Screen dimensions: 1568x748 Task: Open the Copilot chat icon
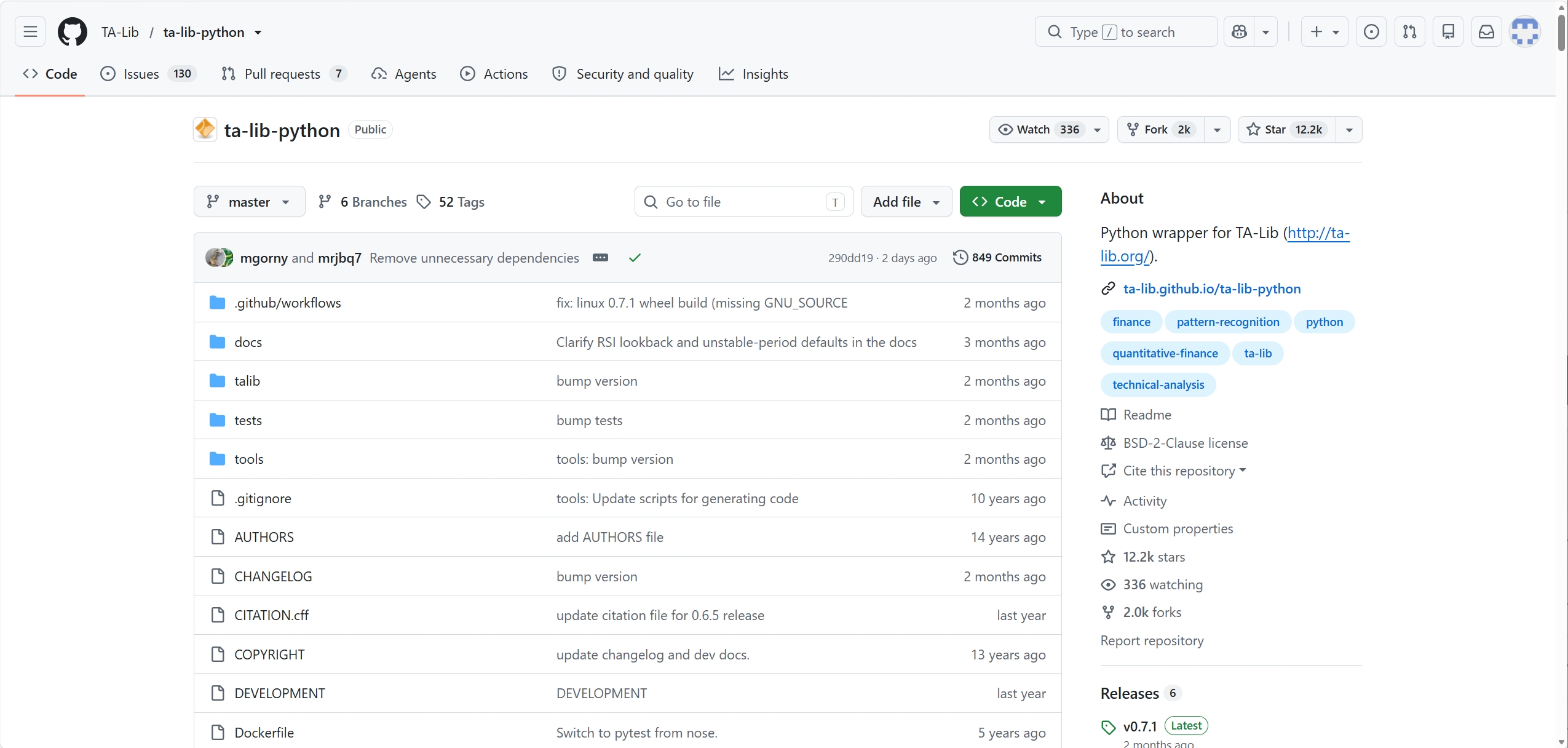tap(1240, 31)
